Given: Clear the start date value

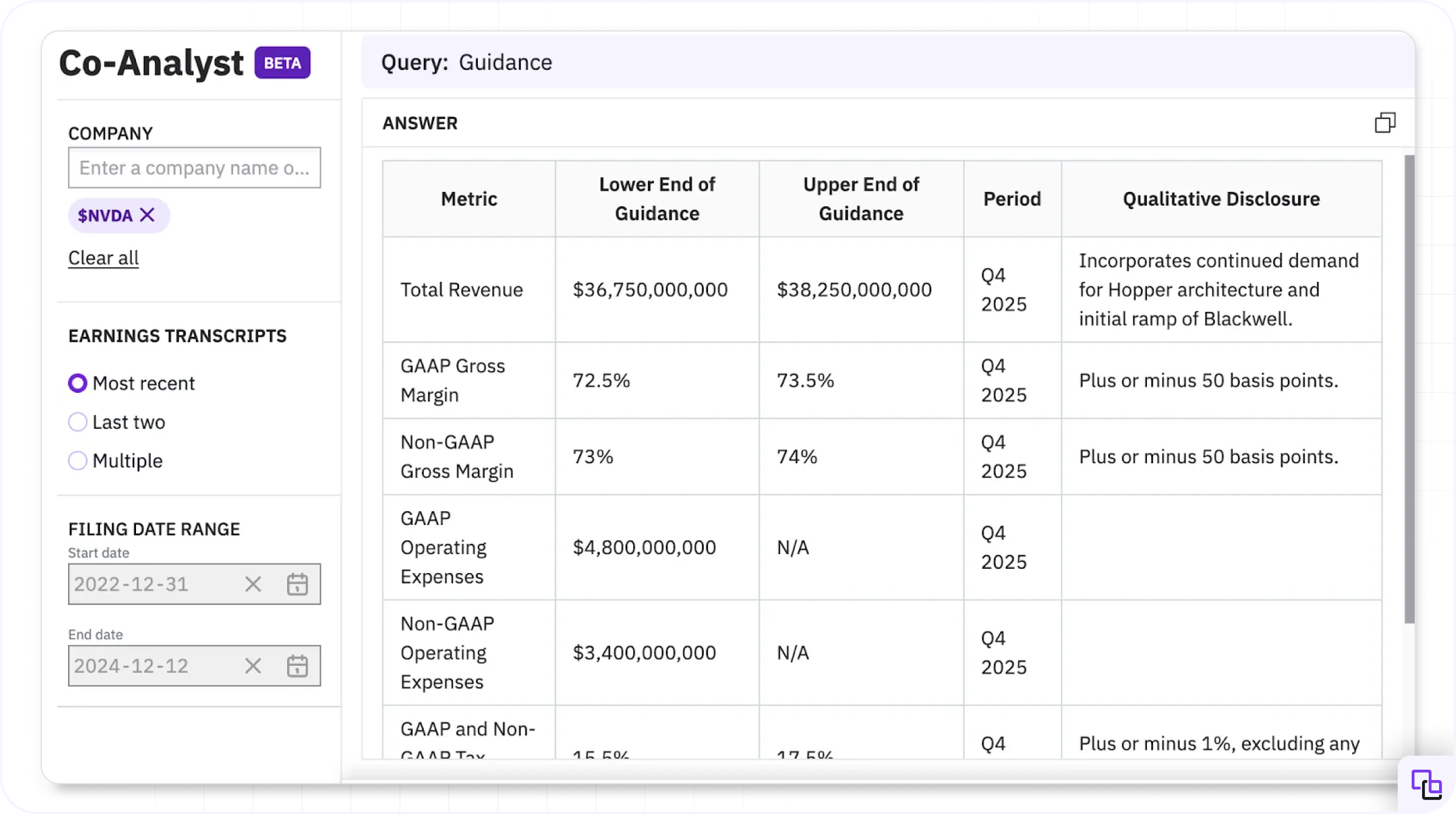Looking at the screenshot, I should [253, 585].
